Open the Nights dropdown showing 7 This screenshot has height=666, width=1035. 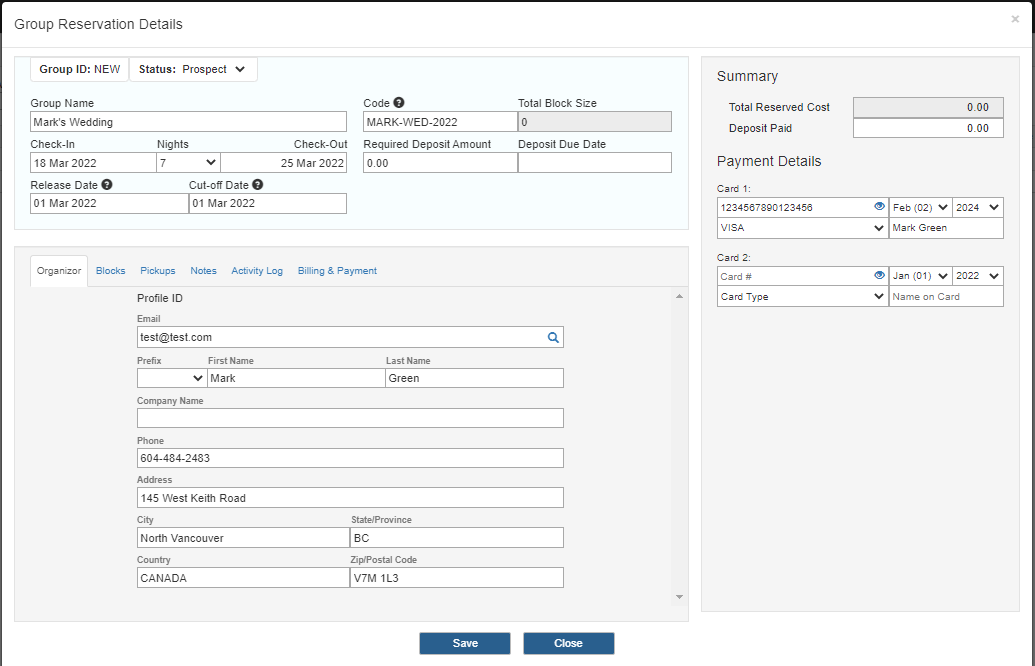point(188,162)
